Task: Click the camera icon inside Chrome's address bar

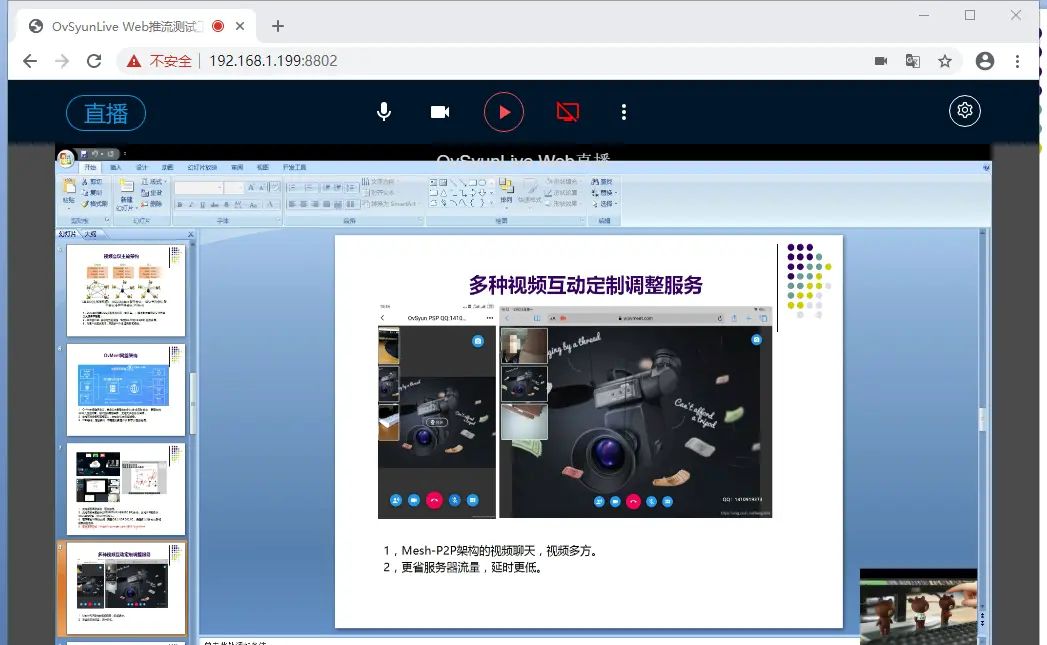Action: 881,61
